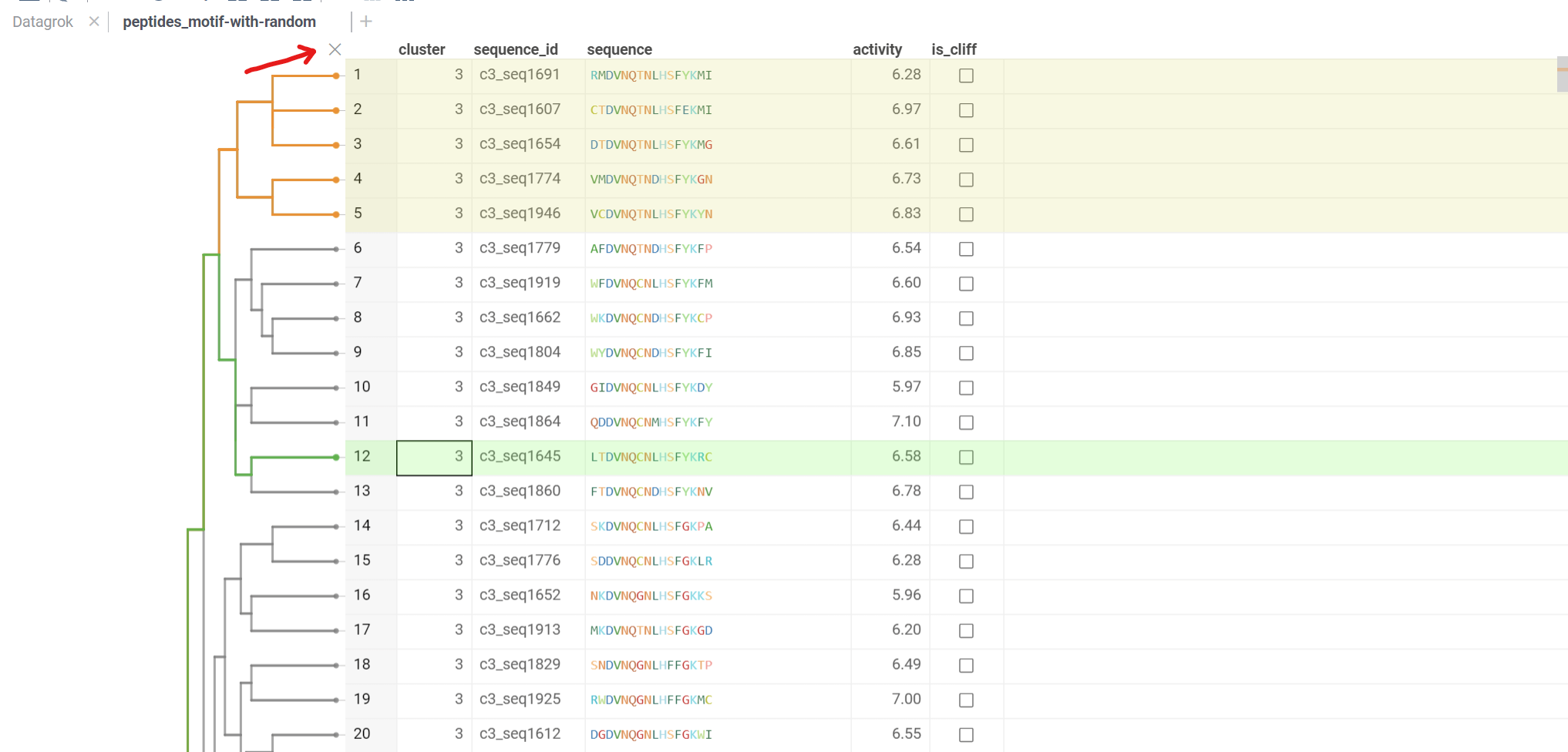Click sequence WFDVNQCNLHSFYKFM

(x=651, y=284)
